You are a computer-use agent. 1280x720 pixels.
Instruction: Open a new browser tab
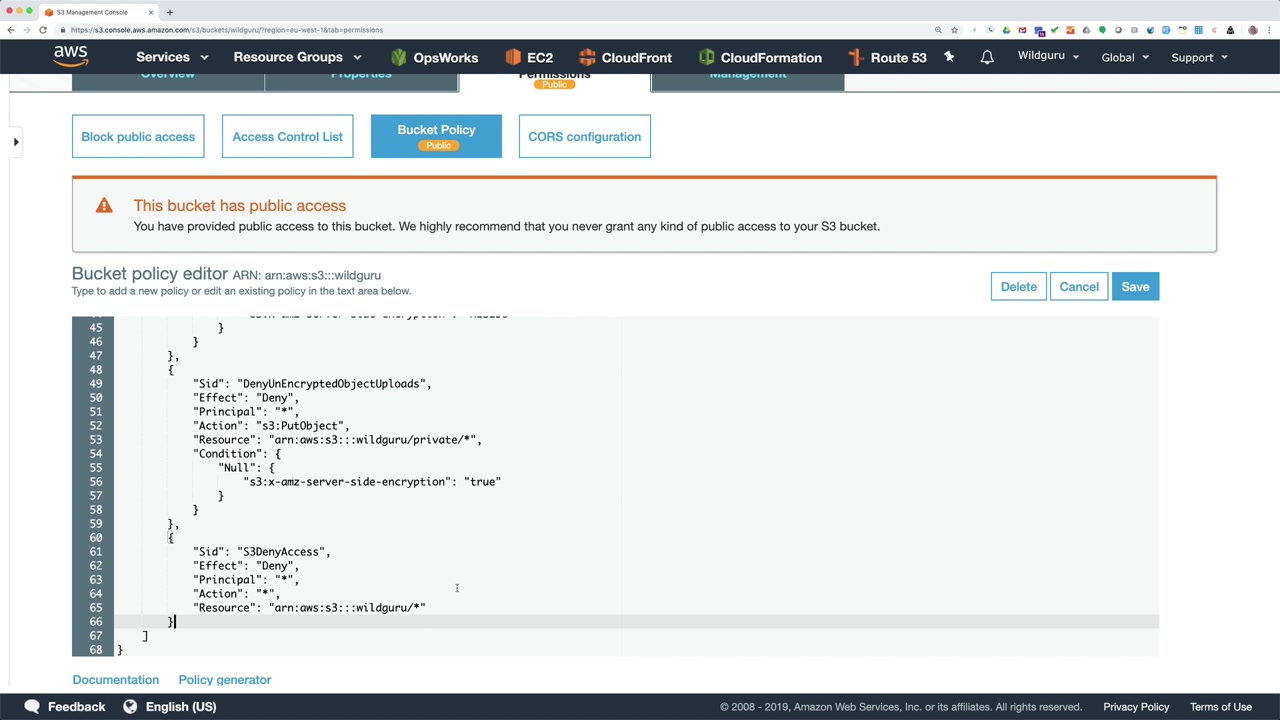(x=170, y=12)
